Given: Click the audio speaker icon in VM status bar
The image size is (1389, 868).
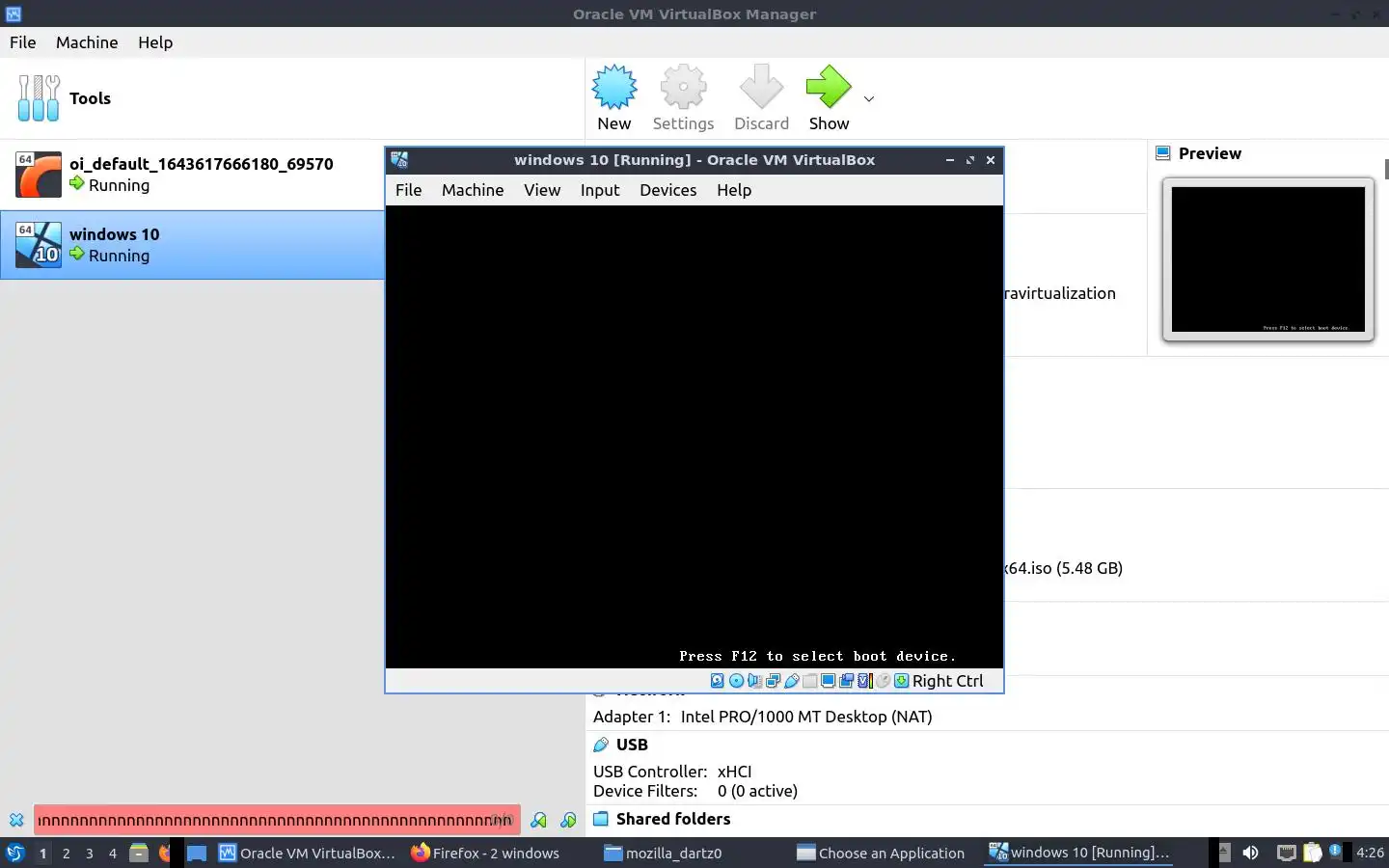Looking at the screenshot, I should click(755, 681).
